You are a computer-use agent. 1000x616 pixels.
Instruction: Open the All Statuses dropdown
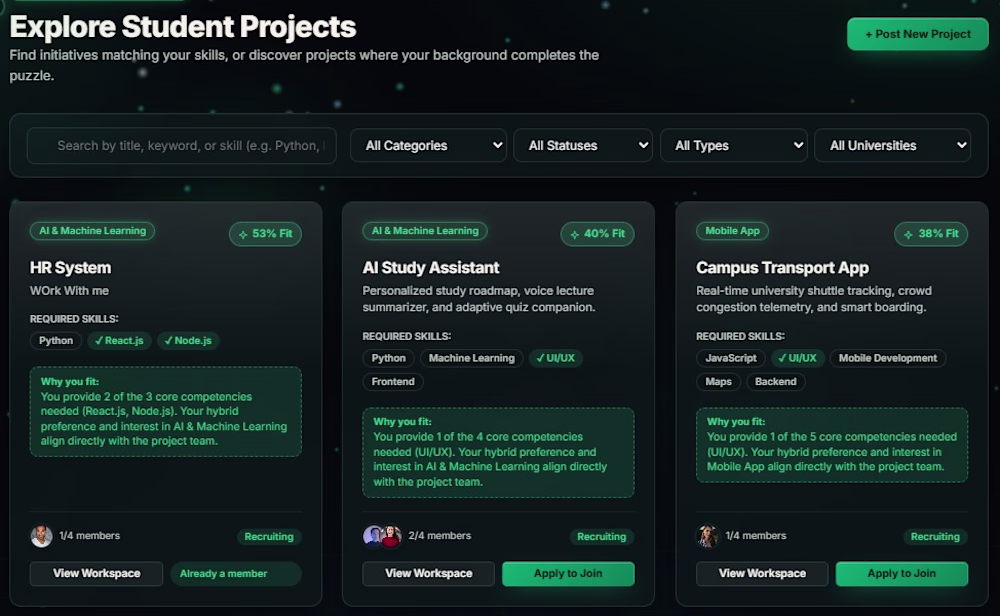point(583,145)
